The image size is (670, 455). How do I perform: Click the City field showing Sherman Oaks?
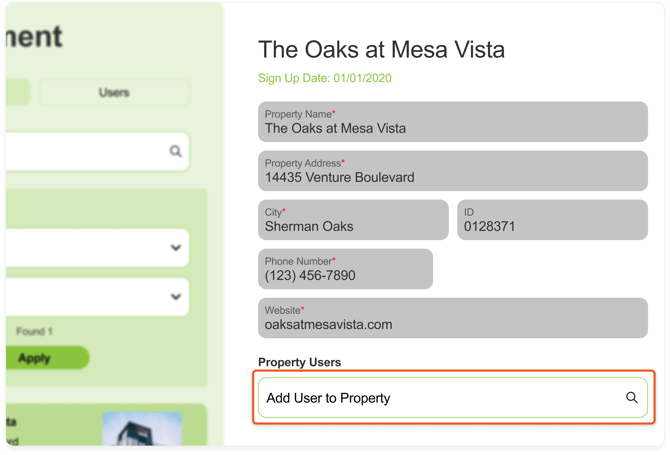coord(353,220)
